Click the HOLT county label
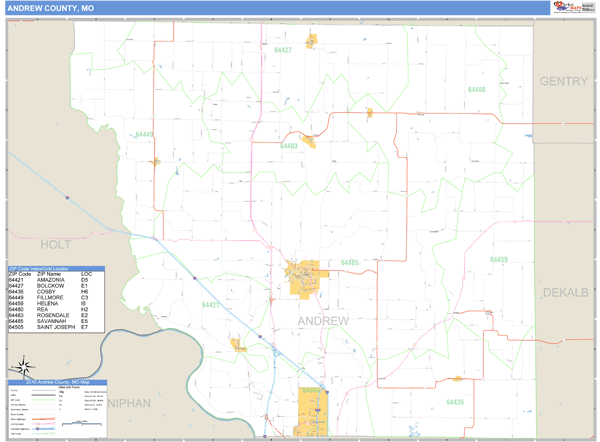 click(57, 244)
